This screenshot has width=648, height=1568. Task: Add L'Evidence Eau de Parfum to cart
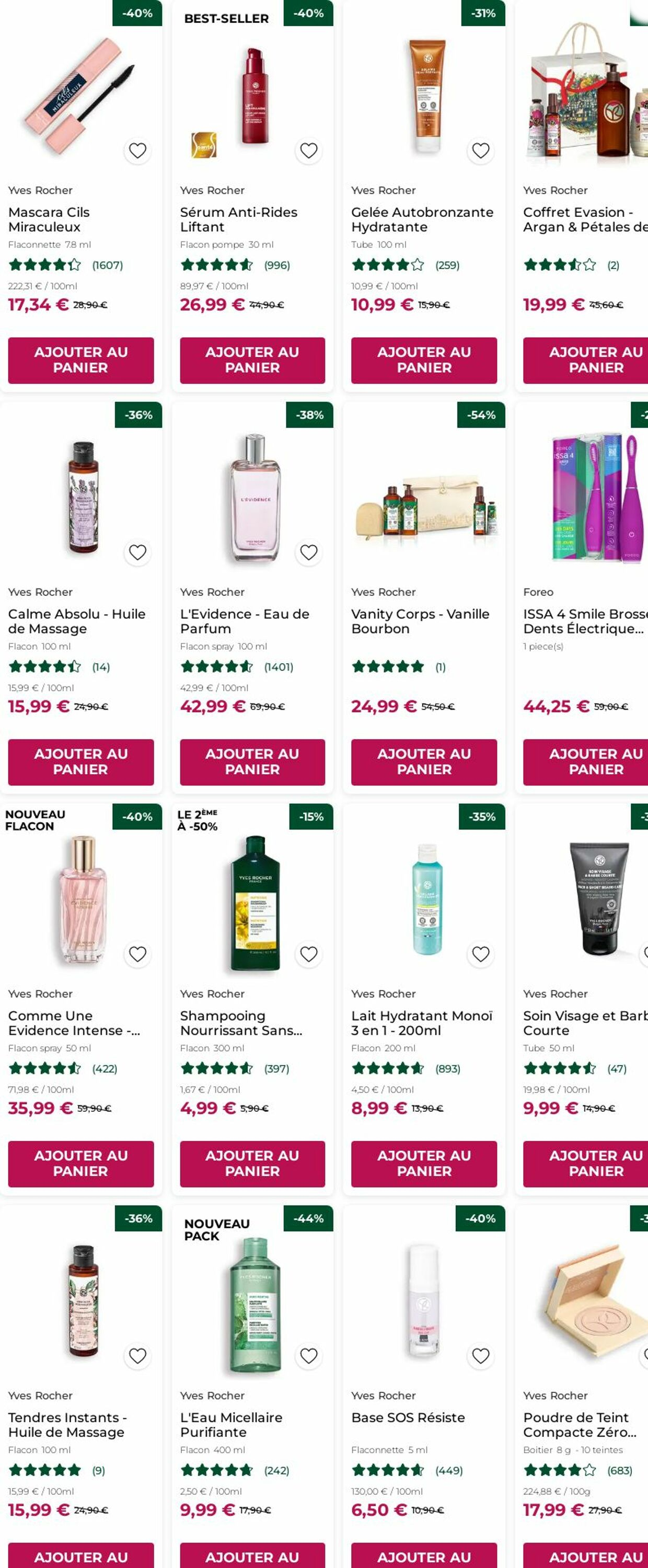click(252, 762)
